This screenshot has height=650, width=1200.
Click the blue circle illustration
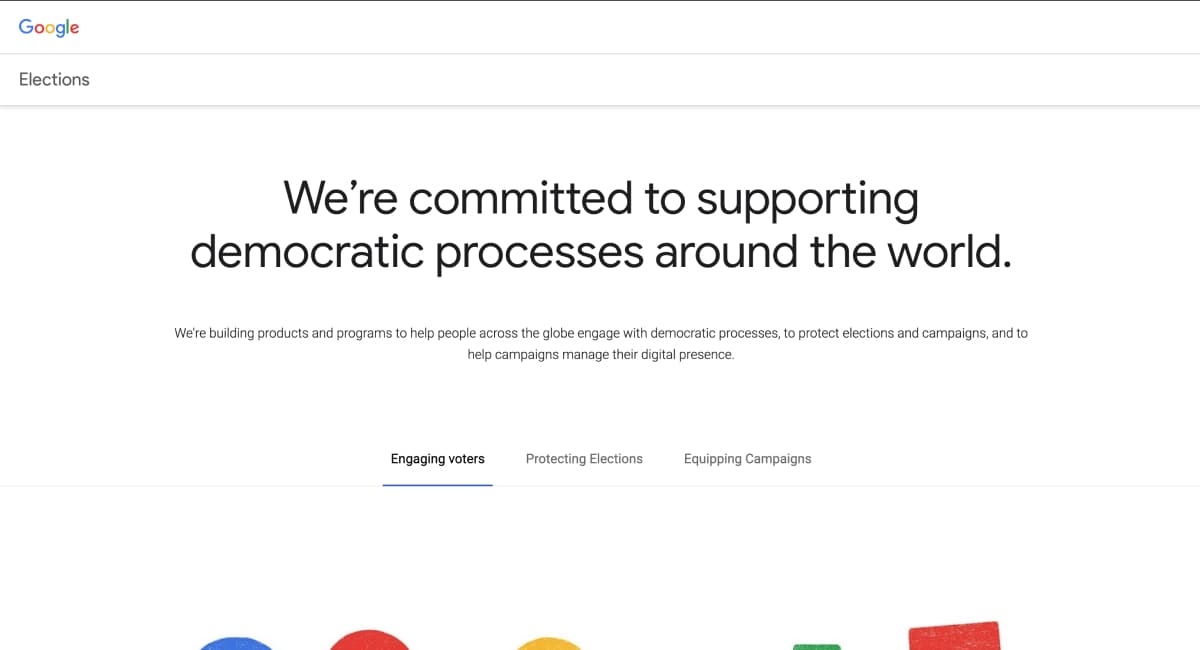[x=236, y=644]
